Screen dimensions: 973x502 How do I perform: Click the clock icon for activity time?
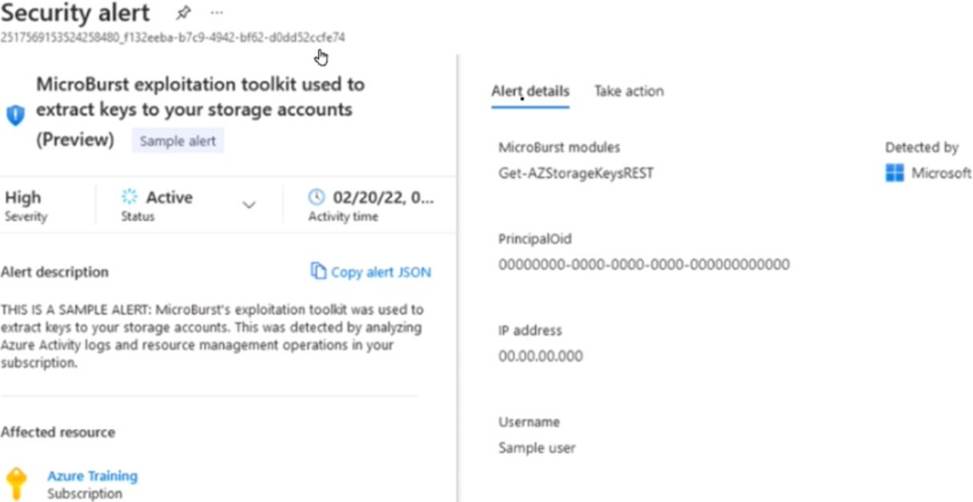(316, 197)
